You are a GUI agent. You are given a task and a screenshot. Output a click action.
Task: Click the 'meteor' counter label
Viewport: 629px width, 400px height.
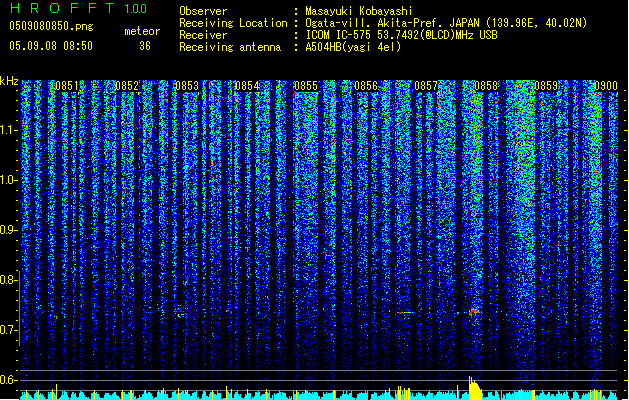pyautogui.click(x=142, y=31)
